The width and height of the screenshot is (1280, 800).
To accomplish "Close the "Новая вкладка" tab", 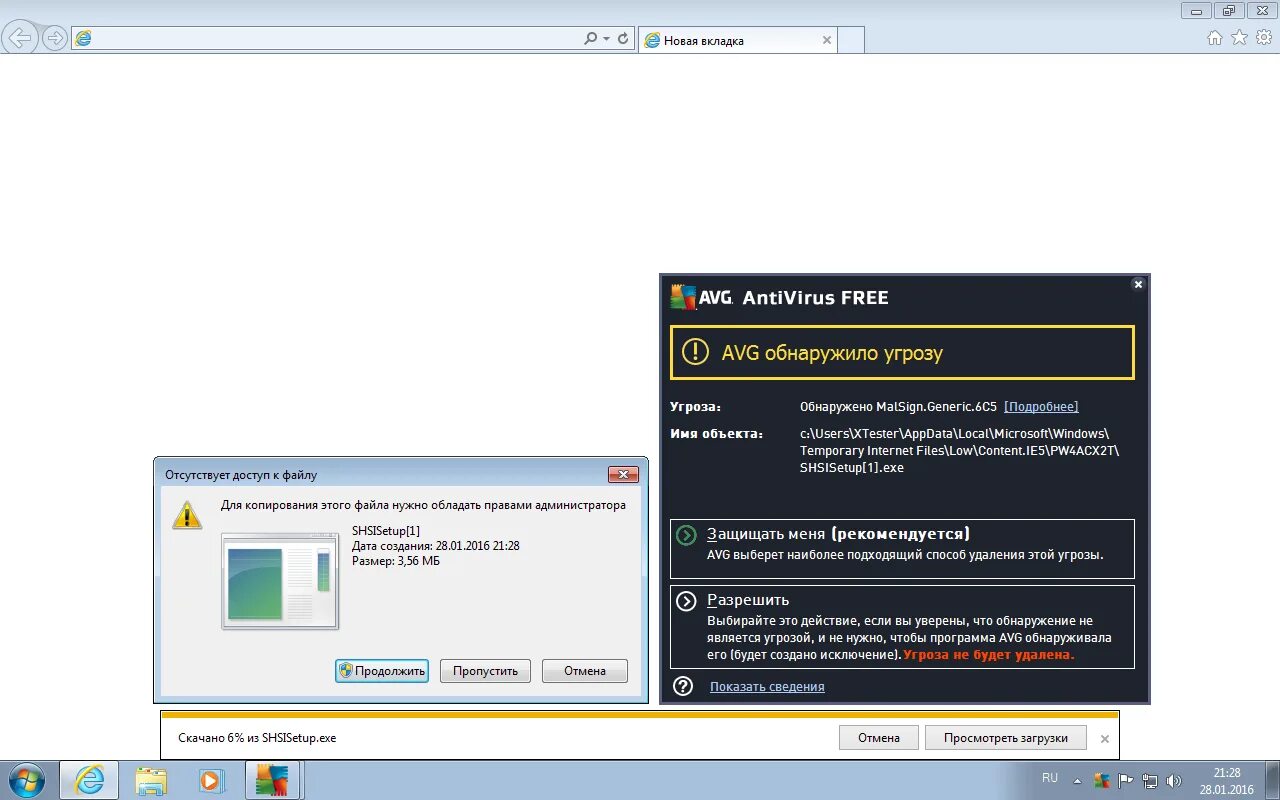I will [x=827, y=40].
